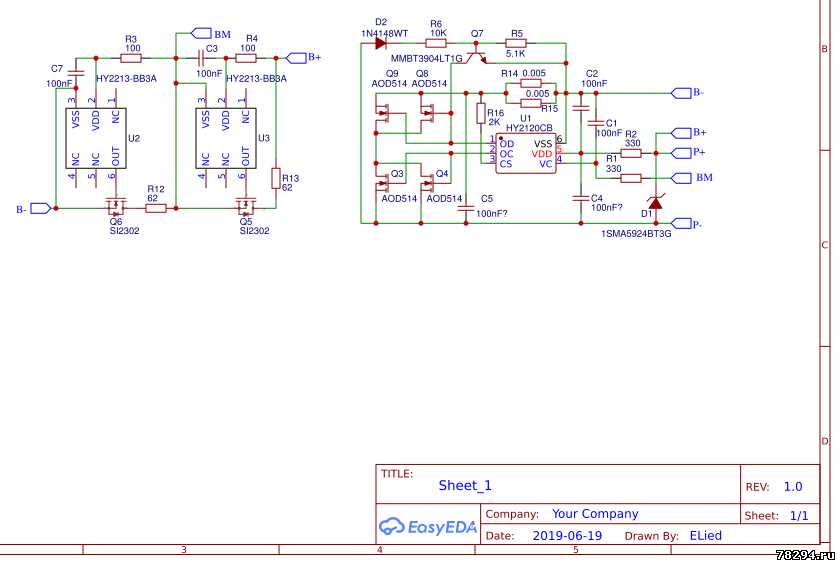Click the Q3 designator label

[x=397, y=174]
